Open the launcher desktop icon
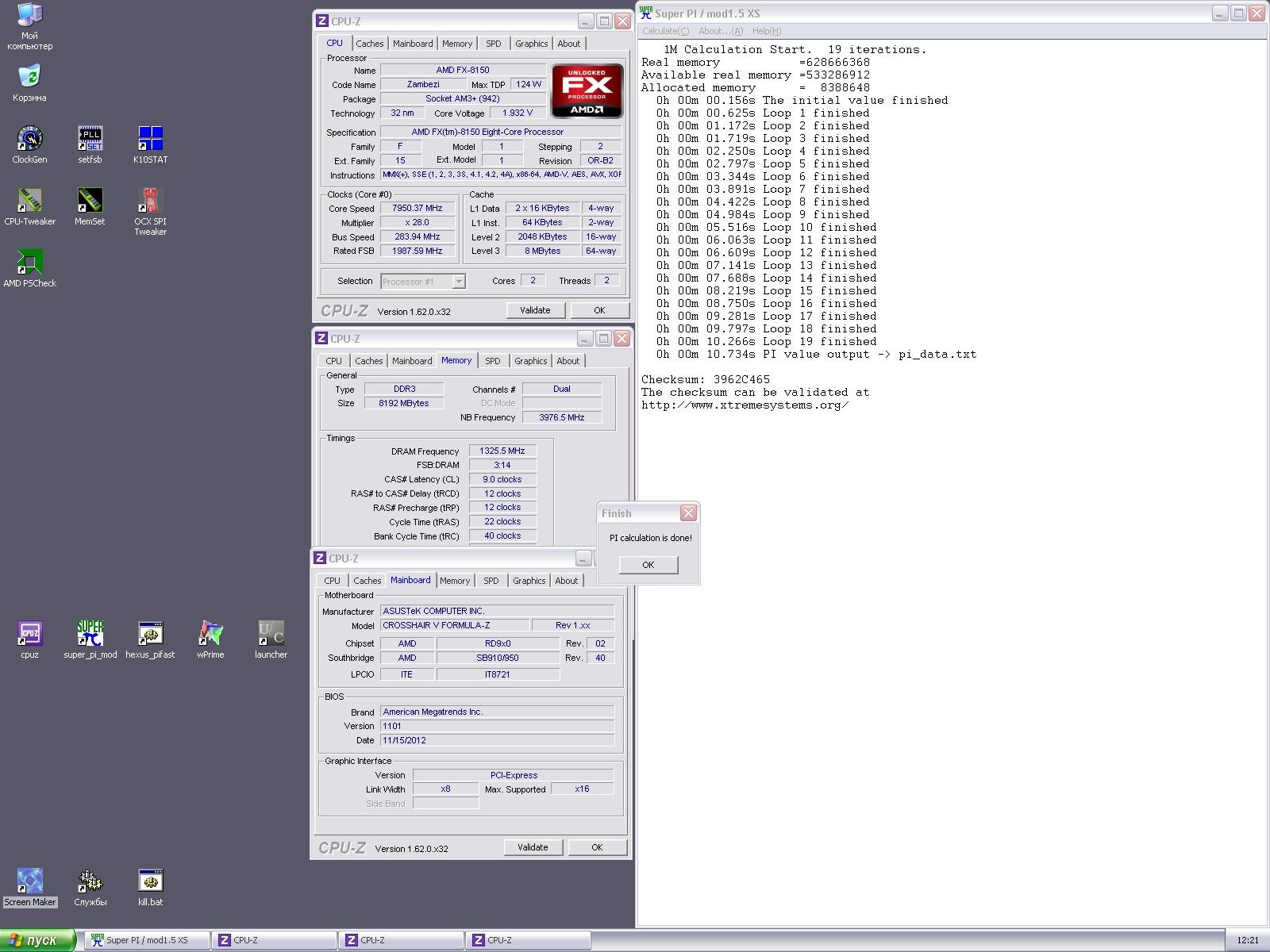Image resolution: width=1270 pixels, height=952 pixels. [x=271, y=639]
